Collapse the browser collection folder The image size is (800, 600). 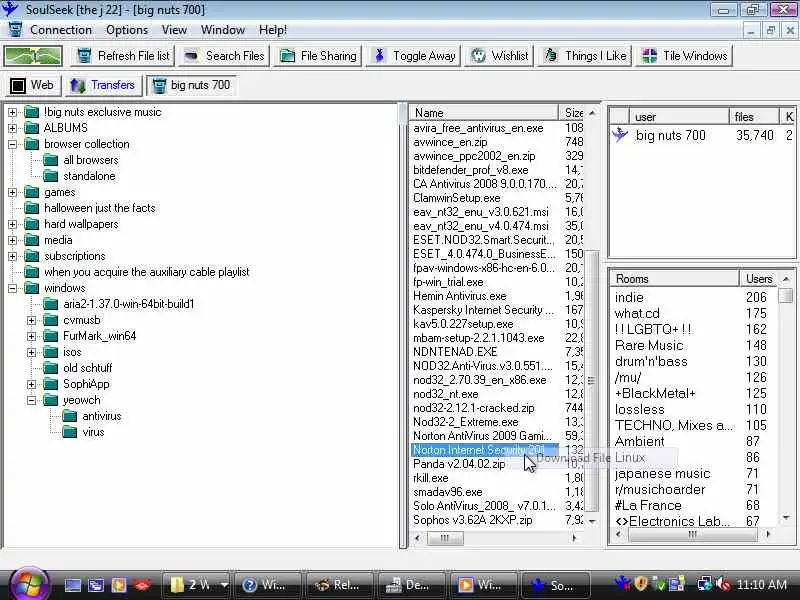(12, 144)
